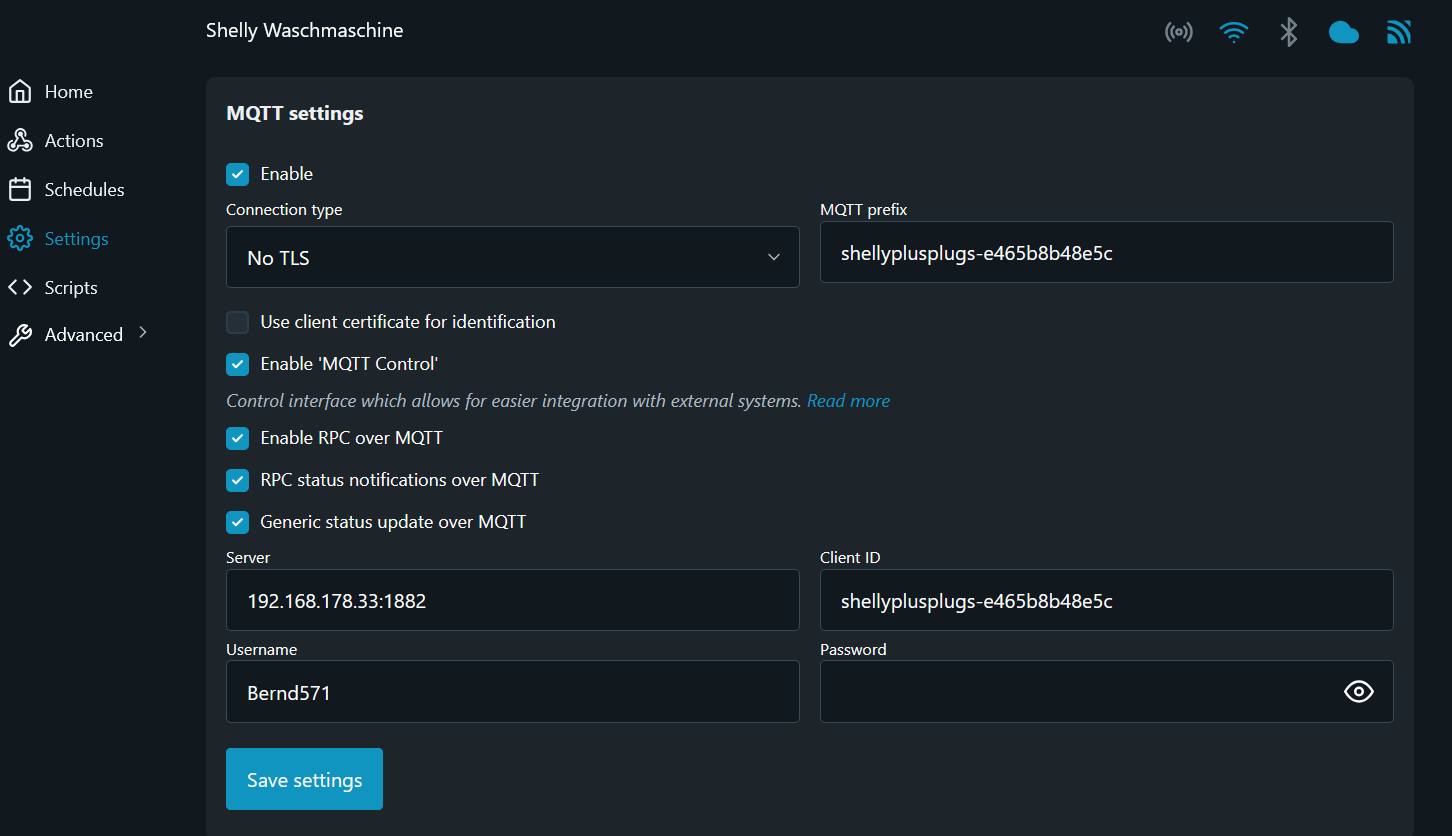Click the Settings gear icon
Screen dimensions: 1452x836
(x=20, y=239)
